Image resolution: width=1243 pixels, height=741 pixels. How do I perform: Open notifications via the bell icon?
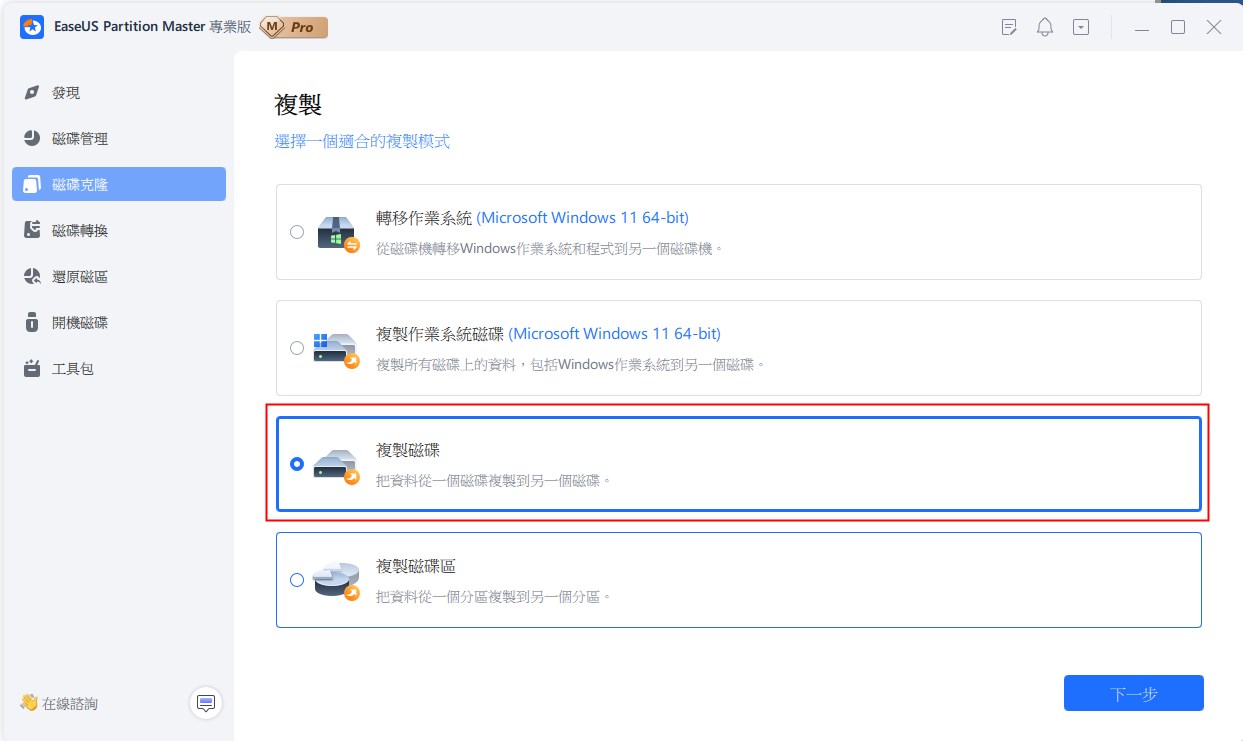(x=1044, y=27)
